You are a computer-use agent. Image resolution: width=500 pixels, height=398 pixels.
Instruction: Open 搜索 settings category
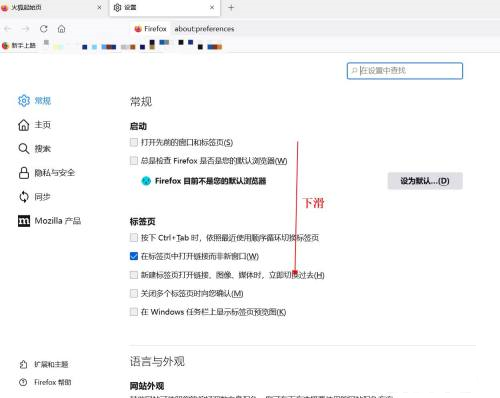tap(34, 149)
